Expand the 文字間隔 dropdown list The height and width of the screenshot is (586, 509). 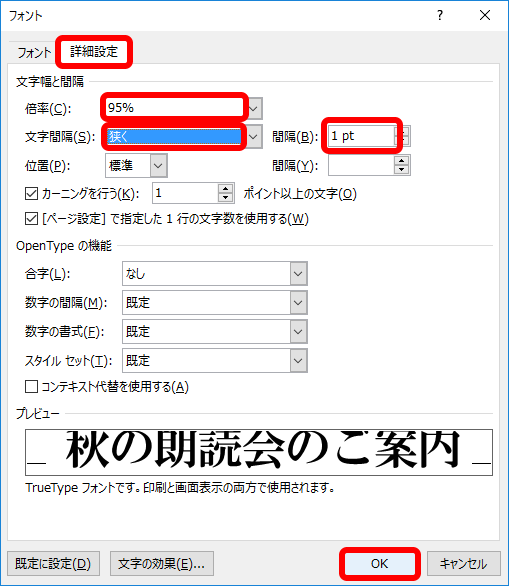click(x=254, y=137)
